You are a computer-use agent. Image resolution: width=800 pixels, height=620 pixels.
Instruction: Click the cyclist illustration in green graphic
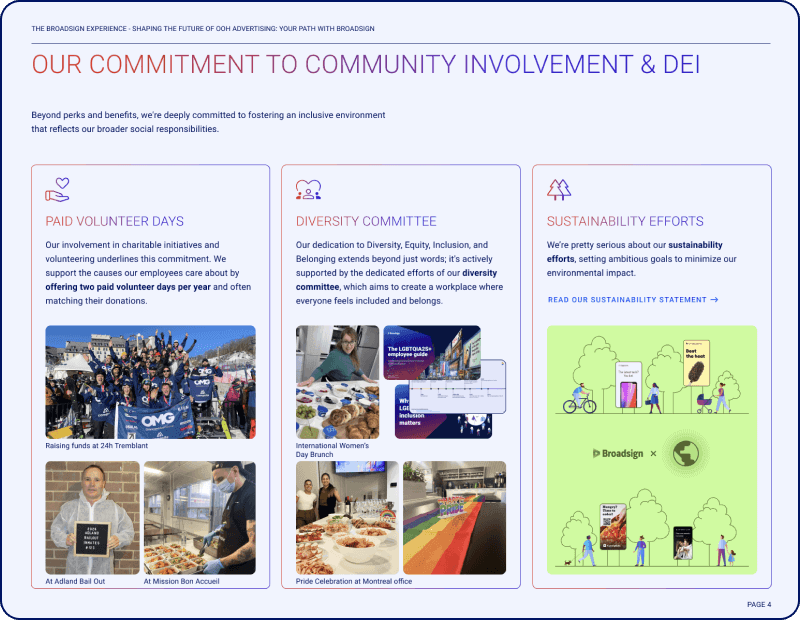click(x=579, y=397)
